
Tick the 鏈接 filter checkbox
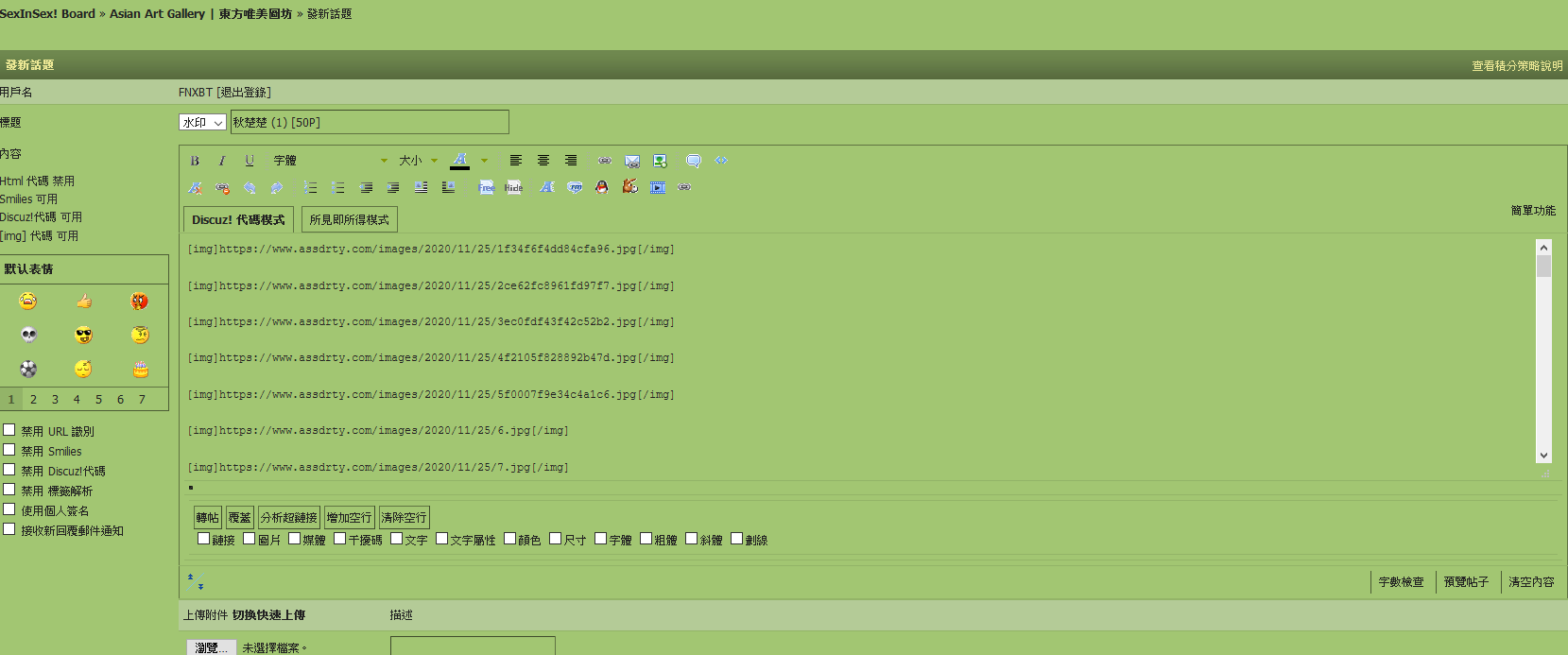pyautogui.click(x=203, y=539)
